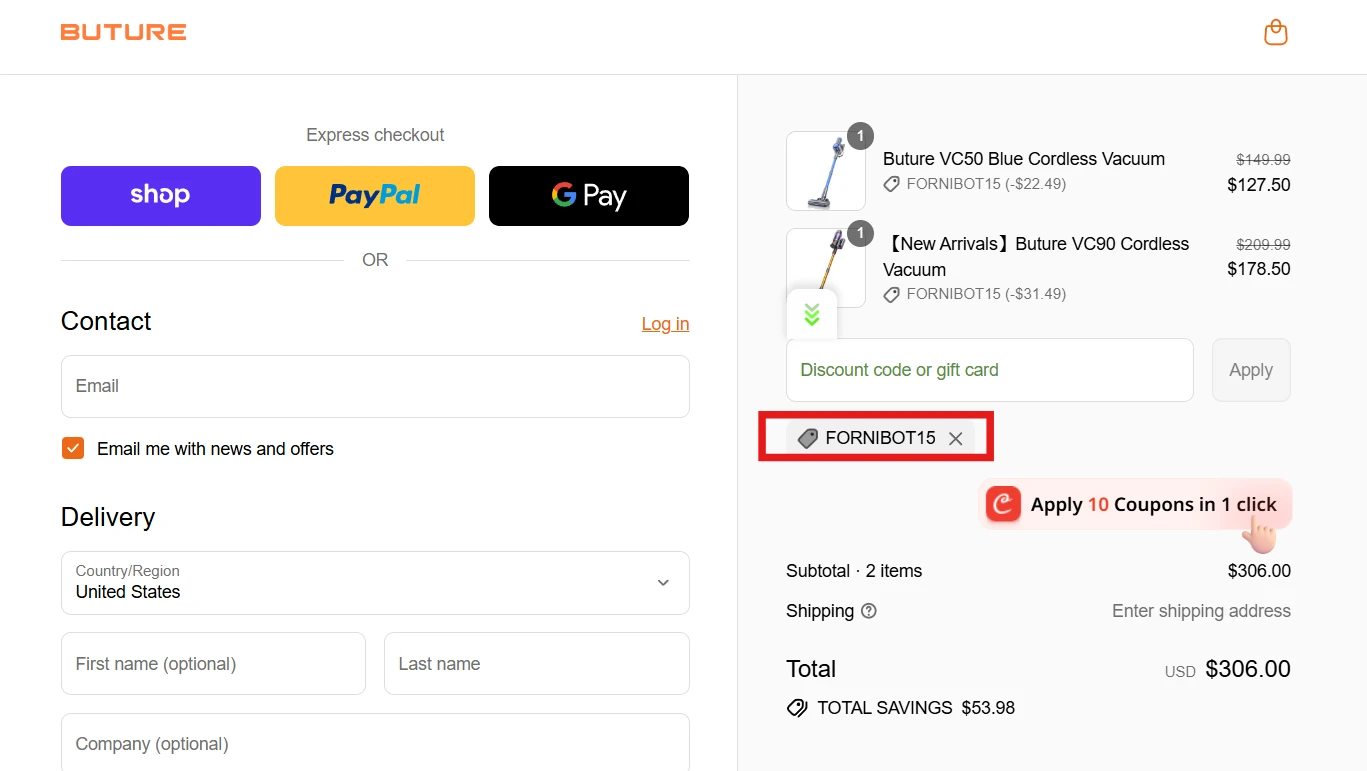Click the Enter shipping address text
The height and width of the screenshot is (771, 1367).
coord(1201,611)
